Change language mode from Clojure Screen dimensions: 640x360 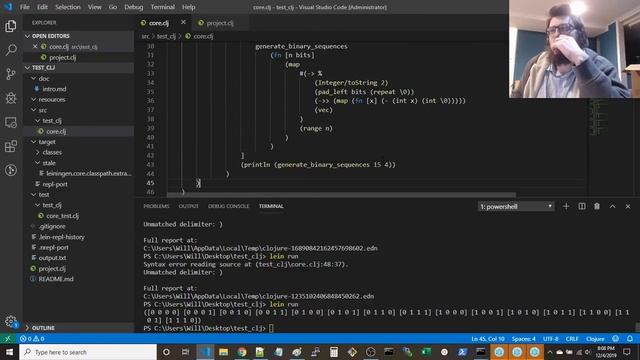click(x=595, y=339)
